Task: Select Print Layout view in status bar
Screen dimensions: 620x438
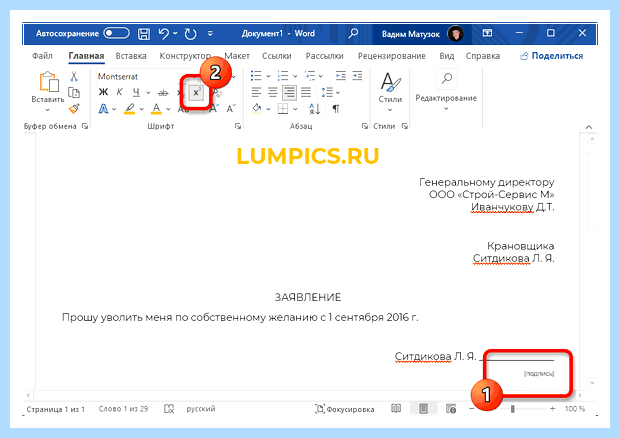Action: tap(423, 408)
